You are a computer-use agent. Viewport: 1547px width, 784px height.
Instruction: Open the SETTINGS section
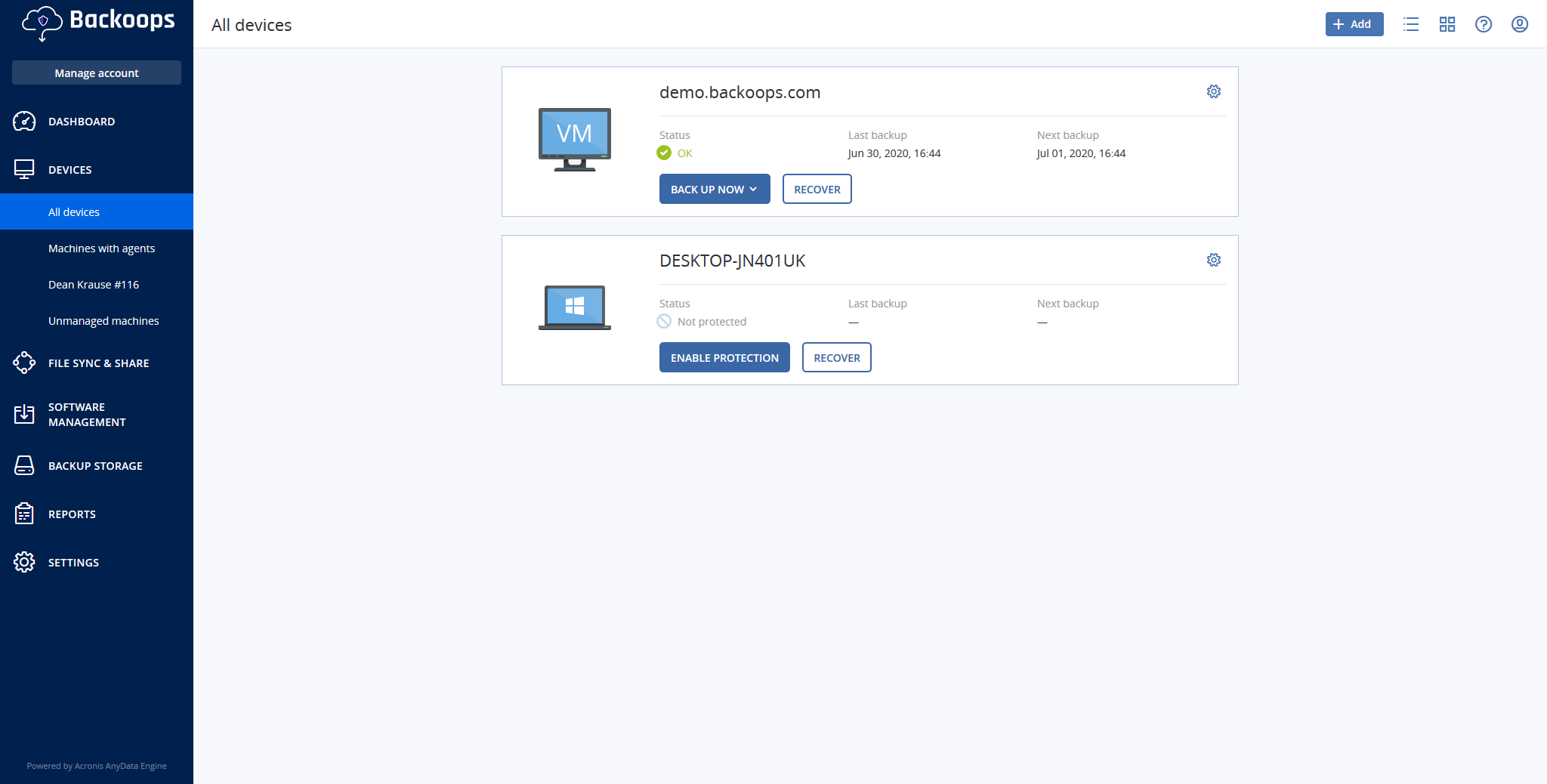(x=97, y=562)
